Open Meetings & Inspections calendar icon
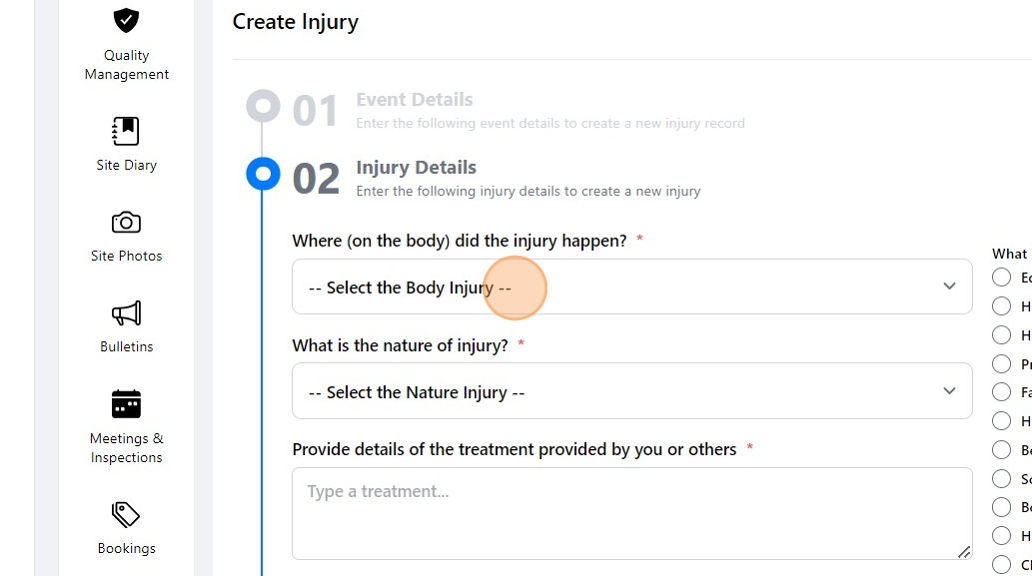Image resolution: width=1032 pixels, height=576 pixels. [x=126, y=404]
